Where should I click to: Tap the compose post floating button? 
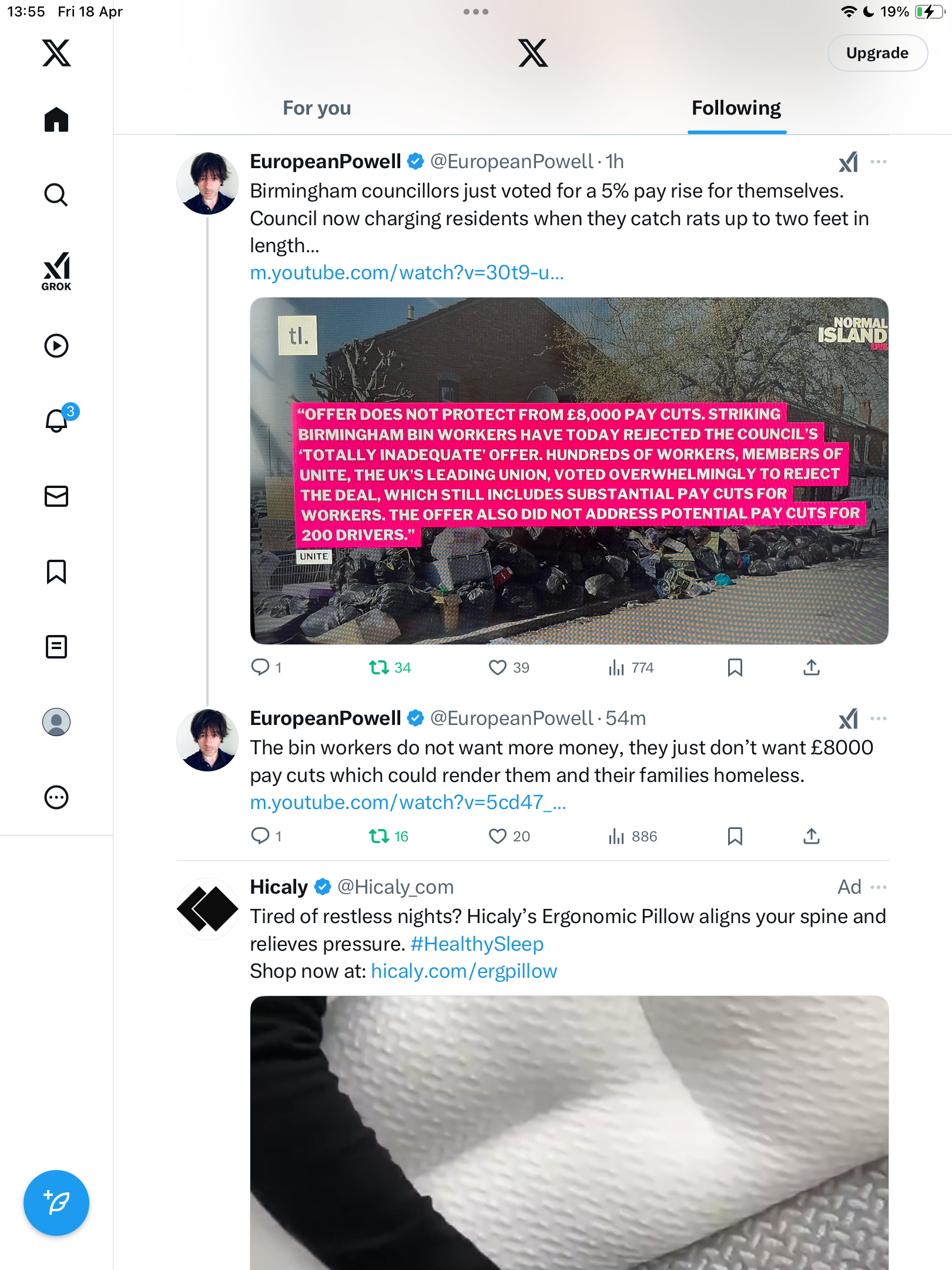click(56, 1203)
